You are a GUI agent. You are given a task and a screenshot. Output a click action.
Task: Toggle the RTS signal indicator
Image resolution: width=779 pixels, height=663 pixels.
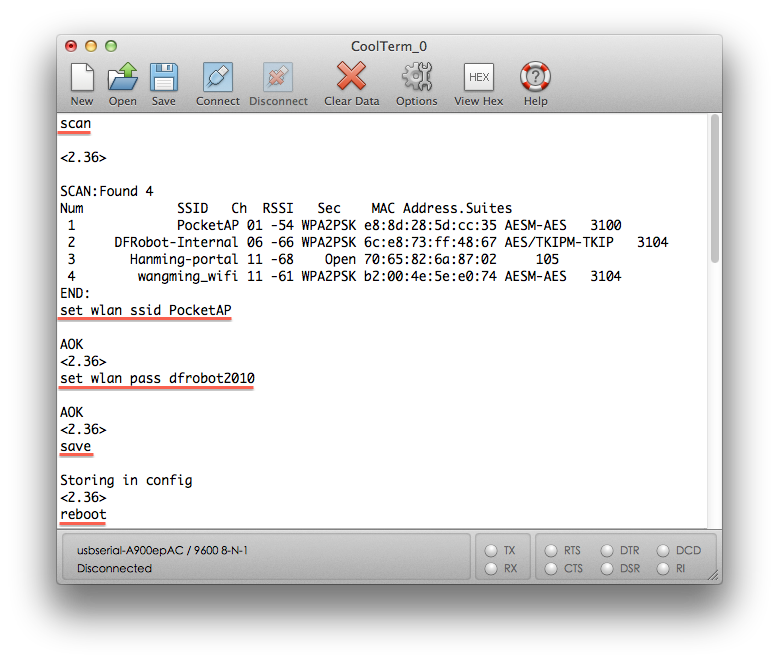point(551,550)
